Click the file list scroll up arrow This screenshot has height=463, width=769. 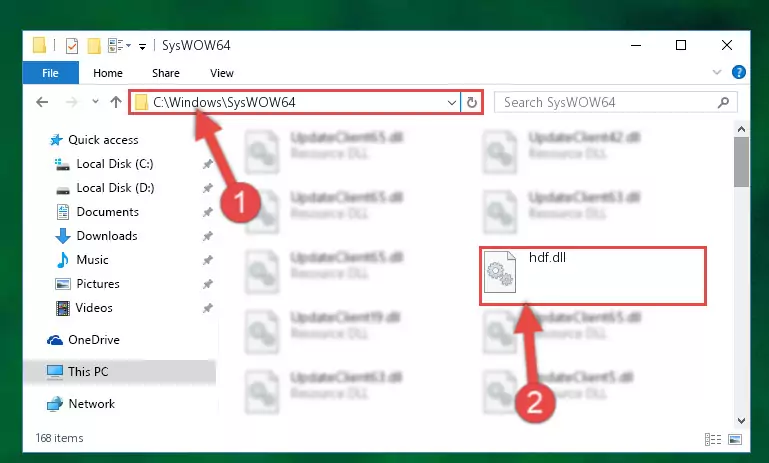[x=741, y=129]
